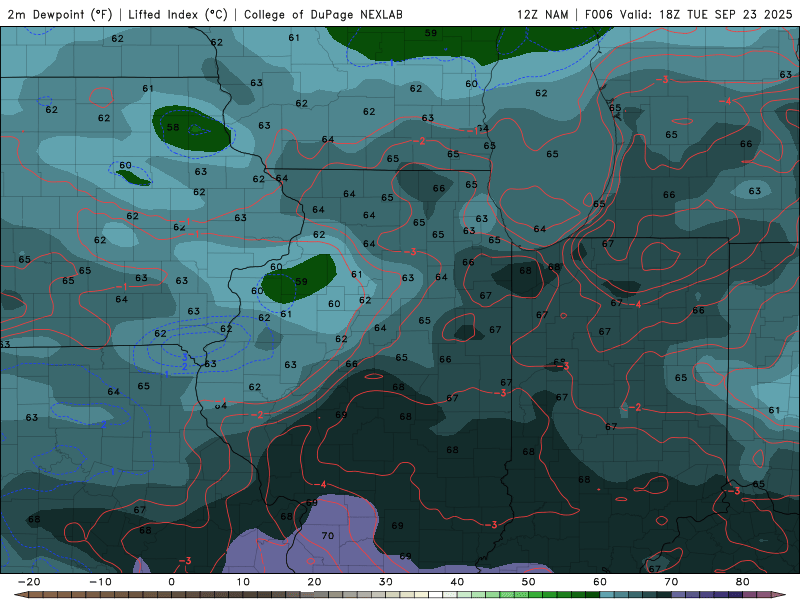Click the 10 colorbar scale label
The width and height of the screenshot is (800, 600).
coord(243,582)
